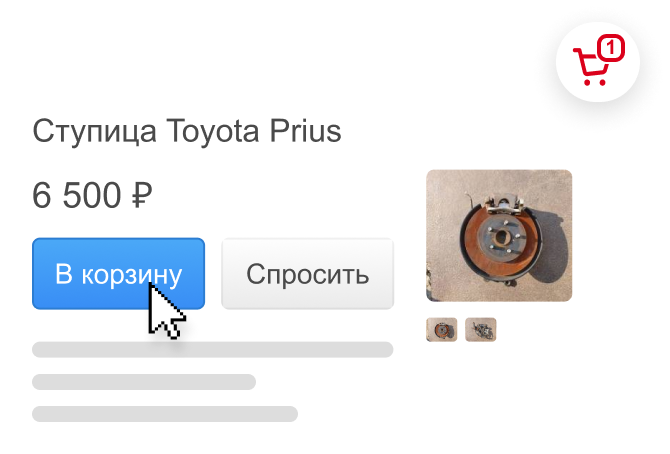
Task: Open the red shopping cart icon
Action: point(597,62)
